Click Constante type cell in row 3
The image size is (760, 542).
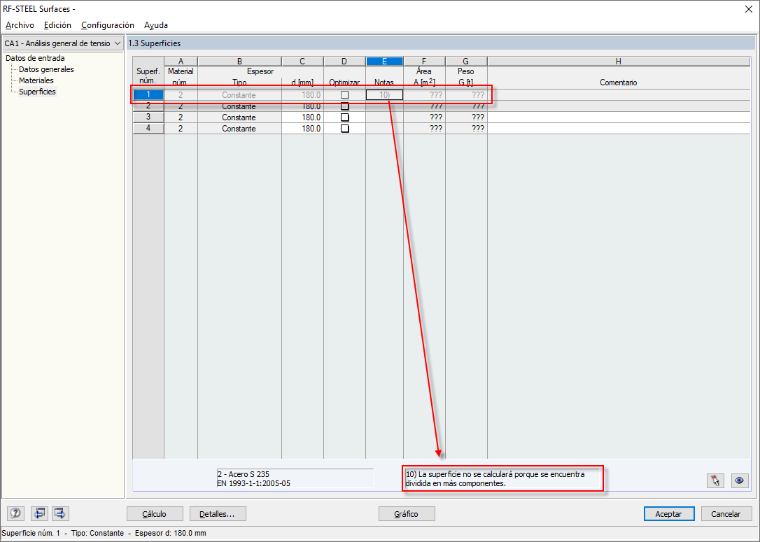tap(239, 117)
